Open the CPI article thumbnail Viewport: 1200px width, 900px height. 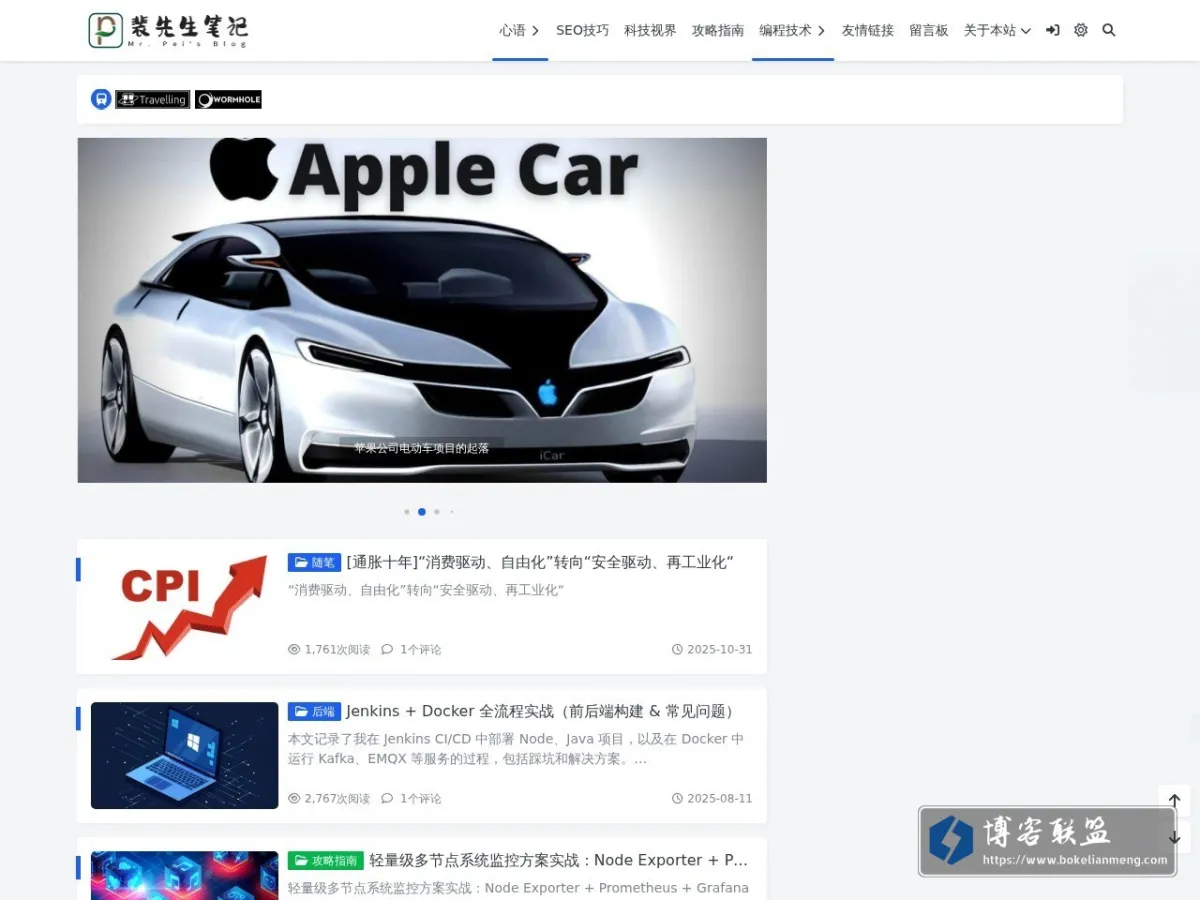[185, 606]
